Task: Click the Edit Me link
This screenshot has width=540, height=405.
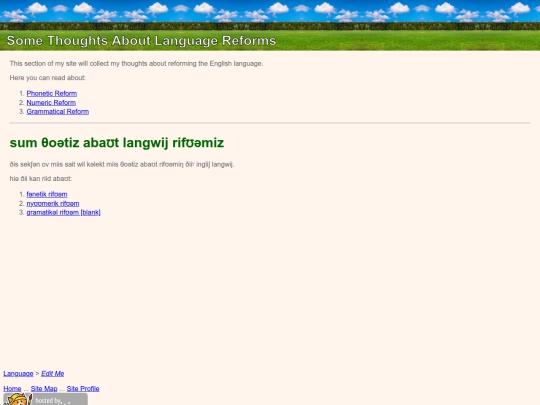Action: [53, 374]
